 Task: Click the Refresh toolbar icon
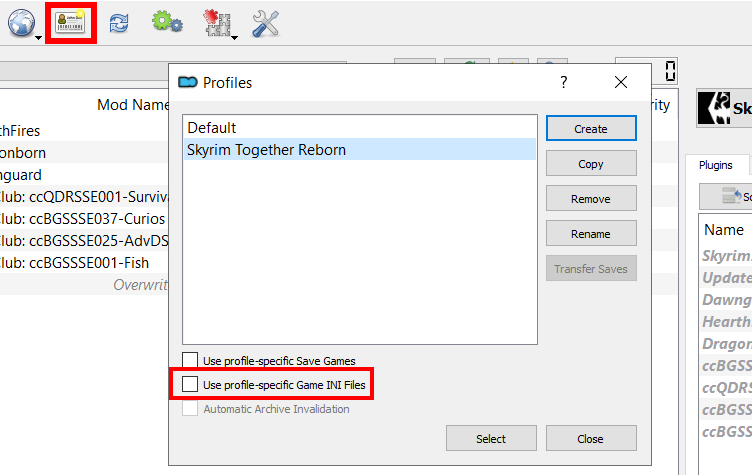tap(119, 23)
